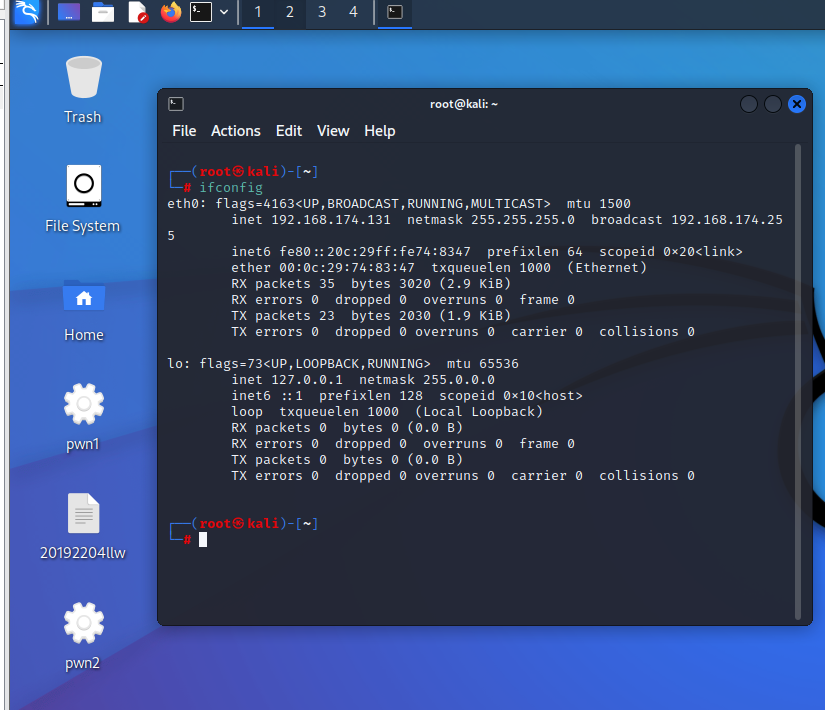Select the Trash desktop icon
Viewport: 825px width, 710px height.
click(x=83, y=89)
